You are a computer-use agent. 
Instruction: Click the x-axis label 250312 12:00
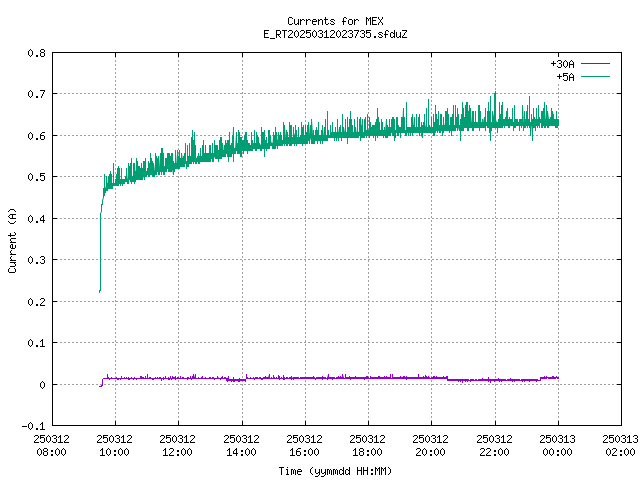[178, 446]
